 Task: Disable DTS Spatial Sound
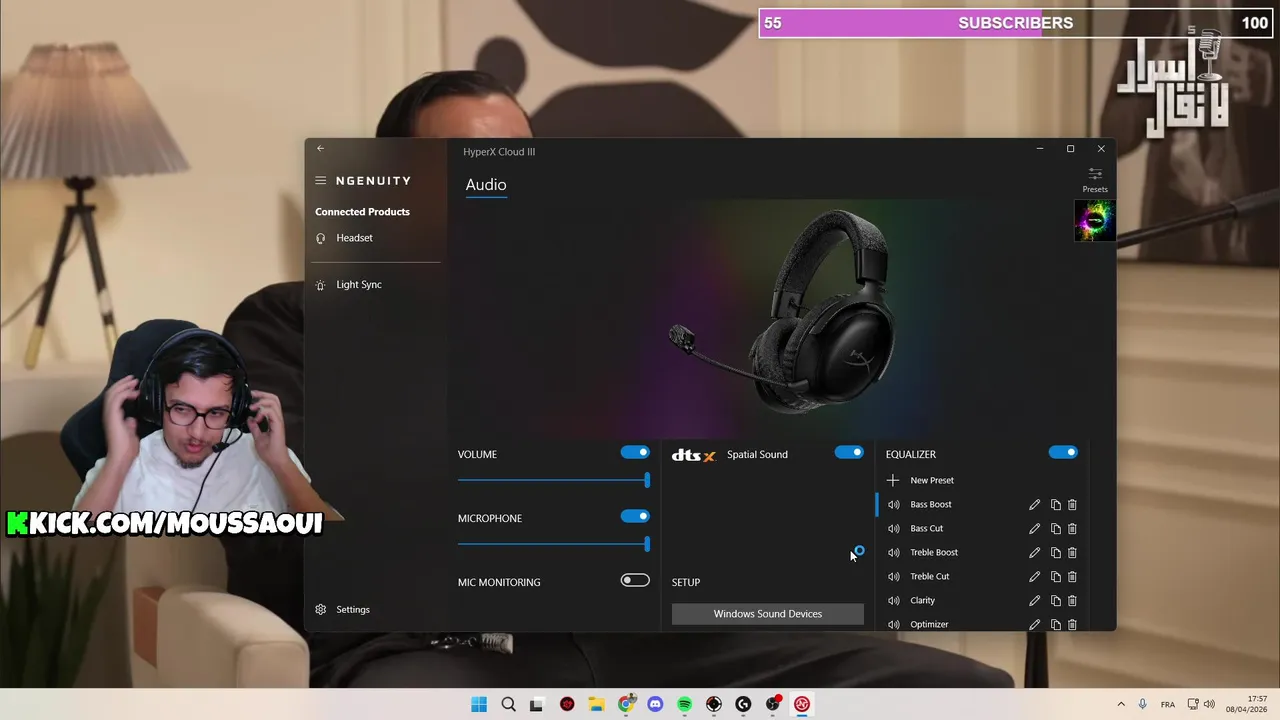pos(849,452)
